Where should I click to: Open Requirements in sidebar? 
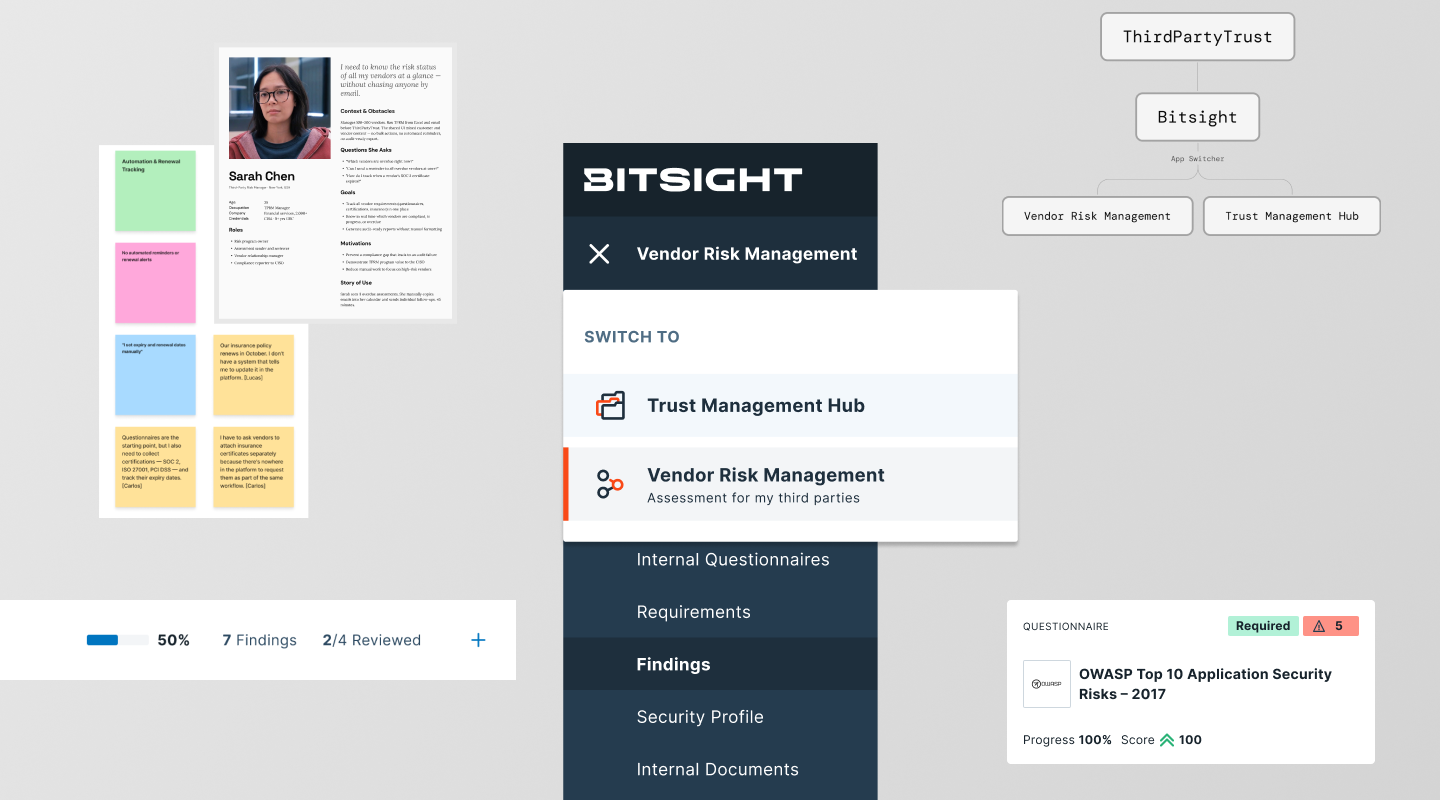pos(694,612)
